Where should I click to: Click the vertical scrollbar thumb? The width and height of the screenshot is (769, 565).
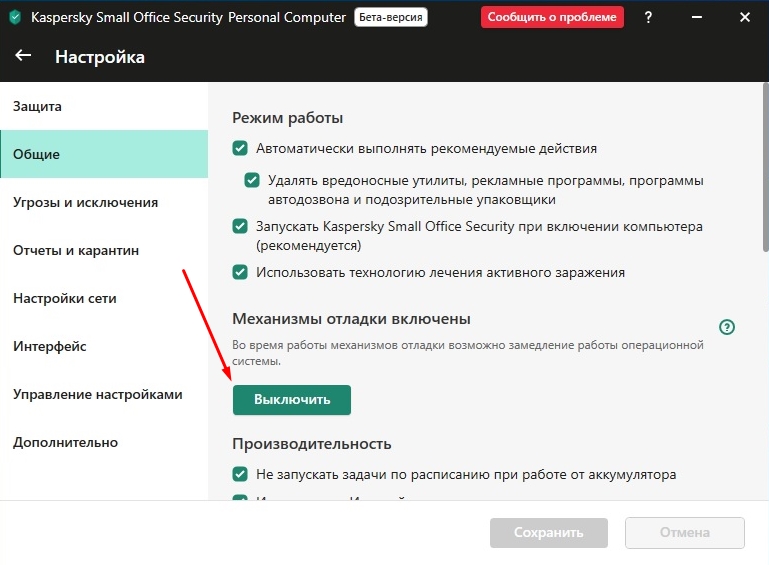pyautogui.click(x=766, y=167)
